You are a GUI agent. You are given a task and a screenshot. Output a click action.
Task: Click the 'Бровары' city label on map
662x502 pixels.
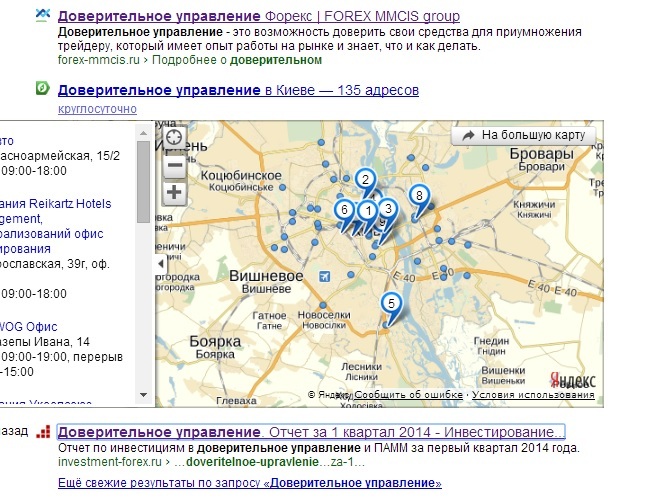point(542,154)
